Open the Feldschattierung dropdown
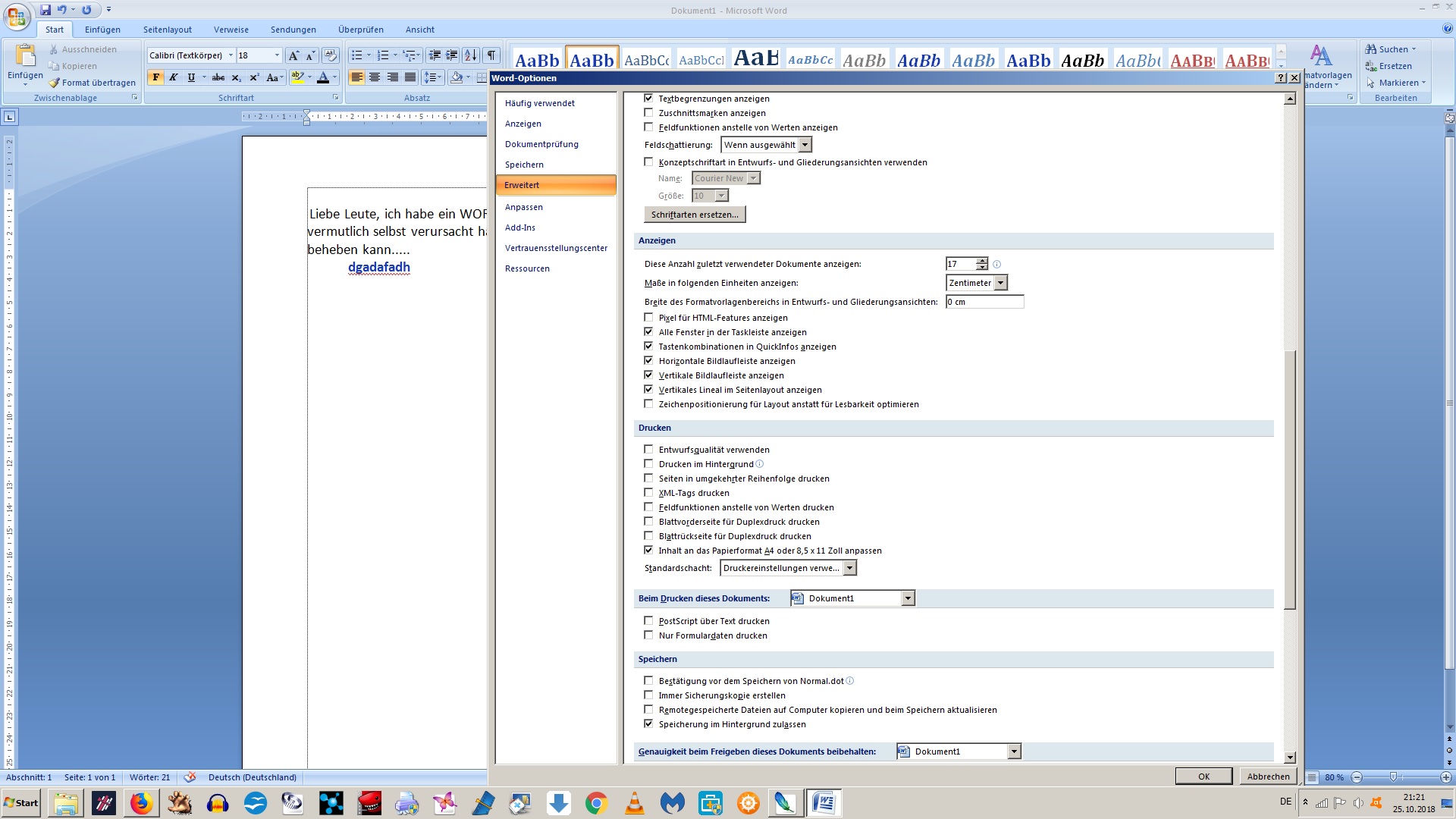 coord(805,145)
